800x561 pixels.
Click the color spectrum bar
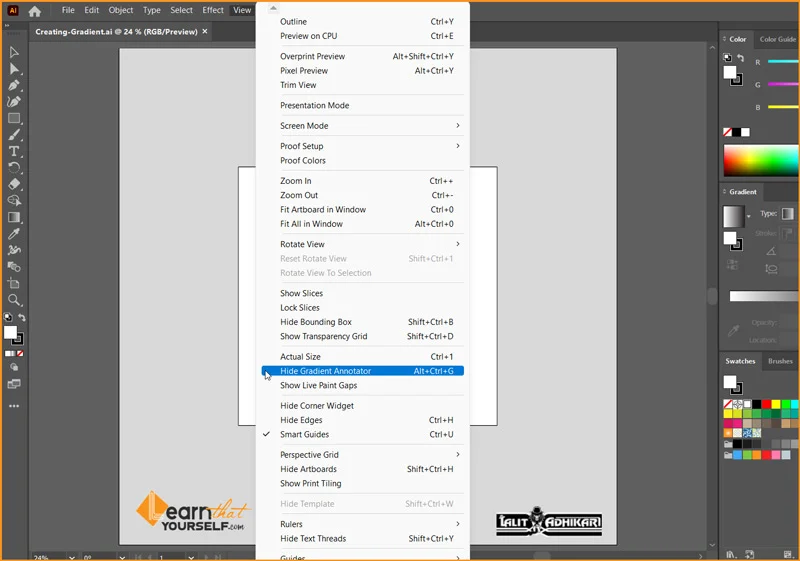761,161
